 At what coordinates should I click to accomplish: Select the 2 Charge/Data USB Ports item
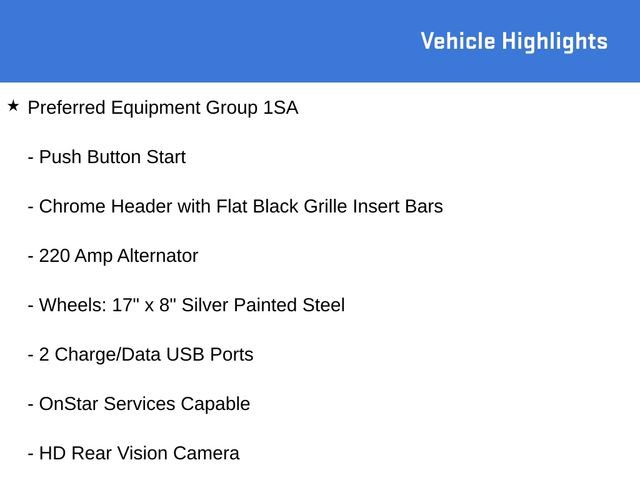(146, 355)
